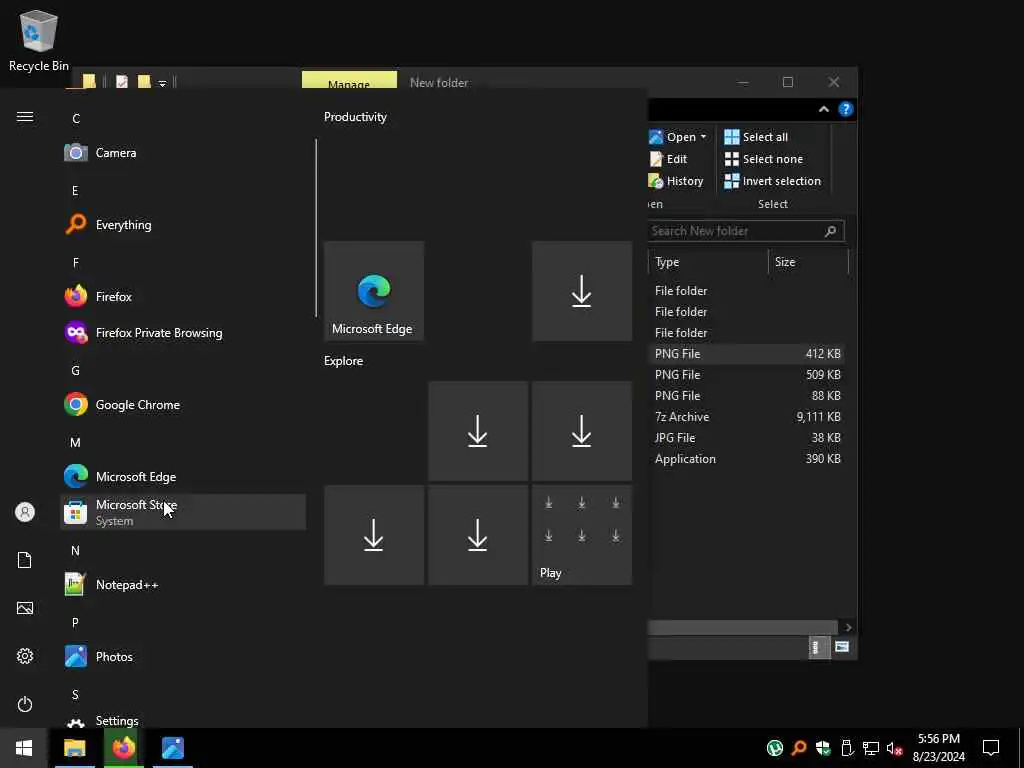The height and width of the screenshot is (768, 1024).
Task: Click the Start app list scrollbar
Action: point(316,227)
